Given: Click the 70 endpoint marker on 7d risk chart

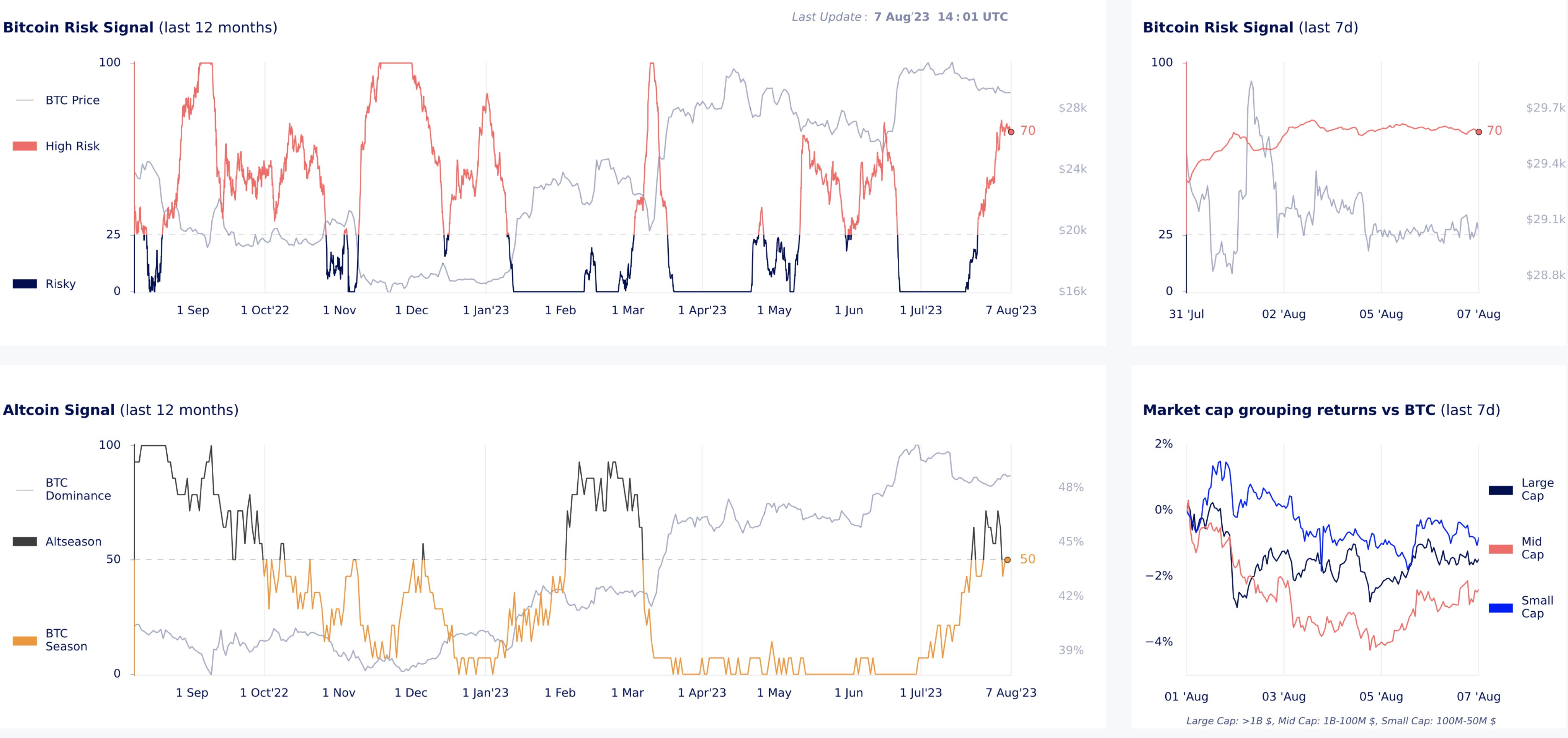Looking at the screenshot, I should tap(1478, 131).
